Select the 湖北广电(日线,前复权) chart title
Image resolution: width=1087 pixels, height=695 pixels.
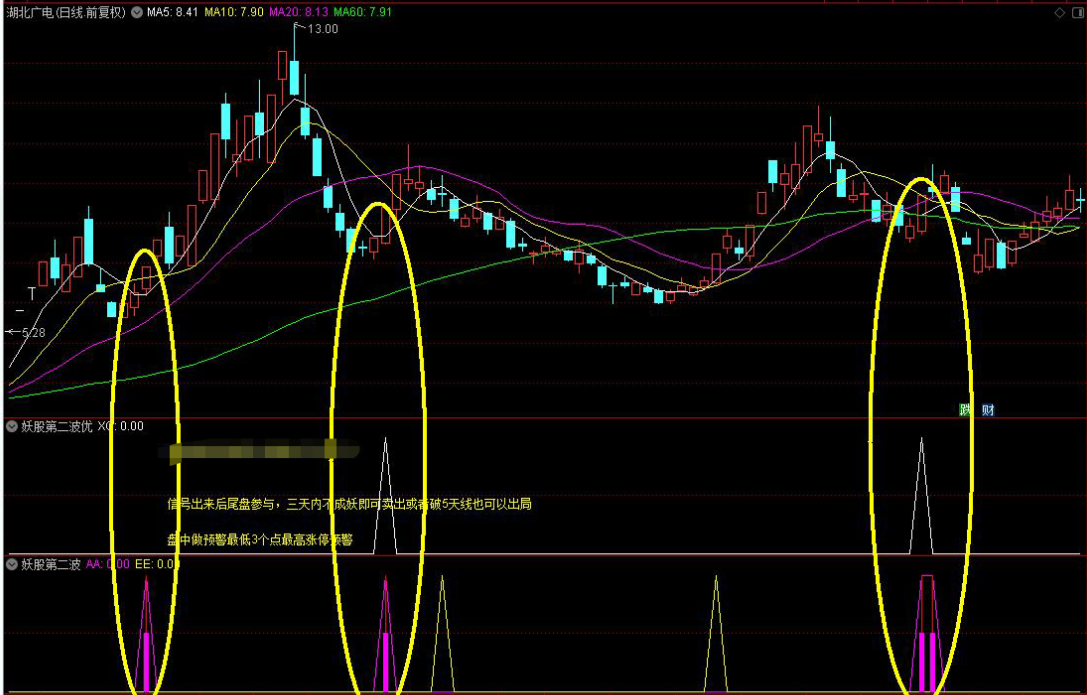67,12
